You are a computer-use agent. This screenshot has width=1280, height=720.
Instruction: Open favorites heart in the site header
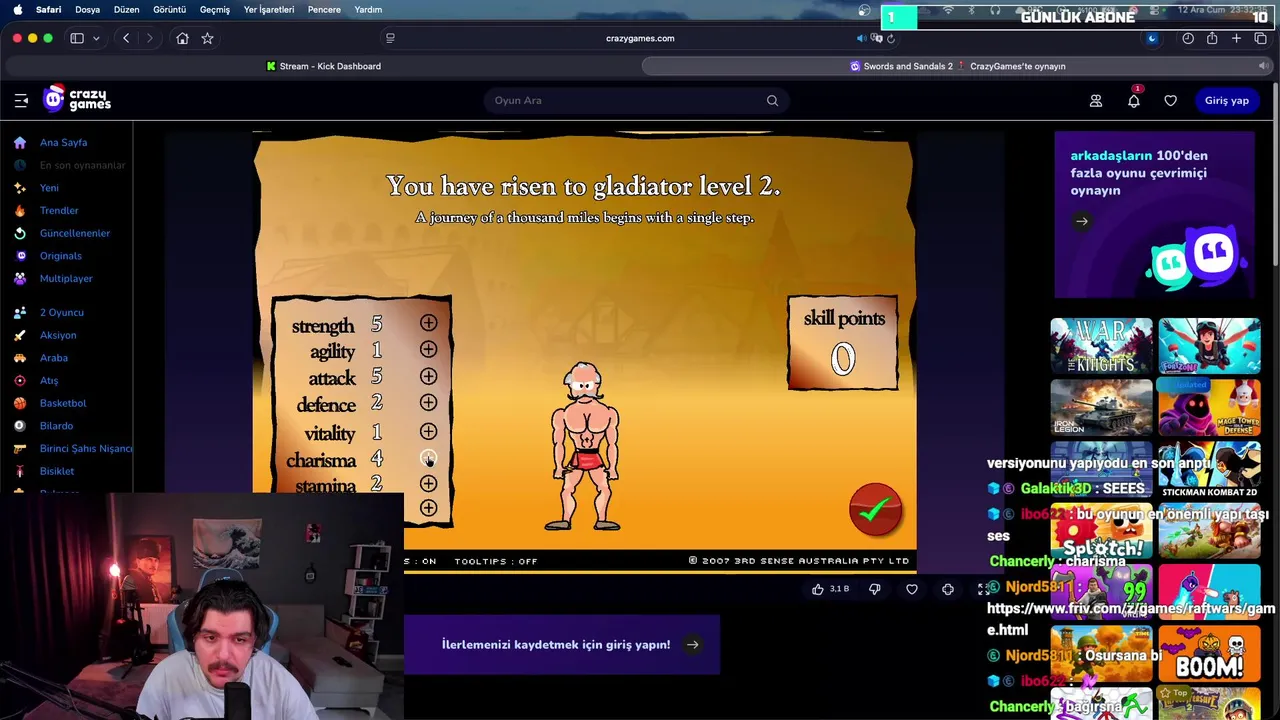click(x=1170, y=100)
